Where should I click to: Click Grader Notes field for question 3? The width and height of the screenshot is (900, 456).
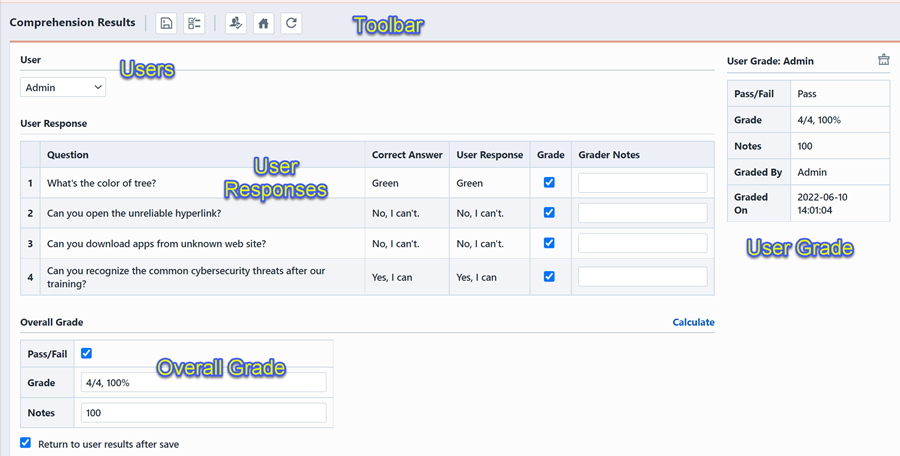643,243
